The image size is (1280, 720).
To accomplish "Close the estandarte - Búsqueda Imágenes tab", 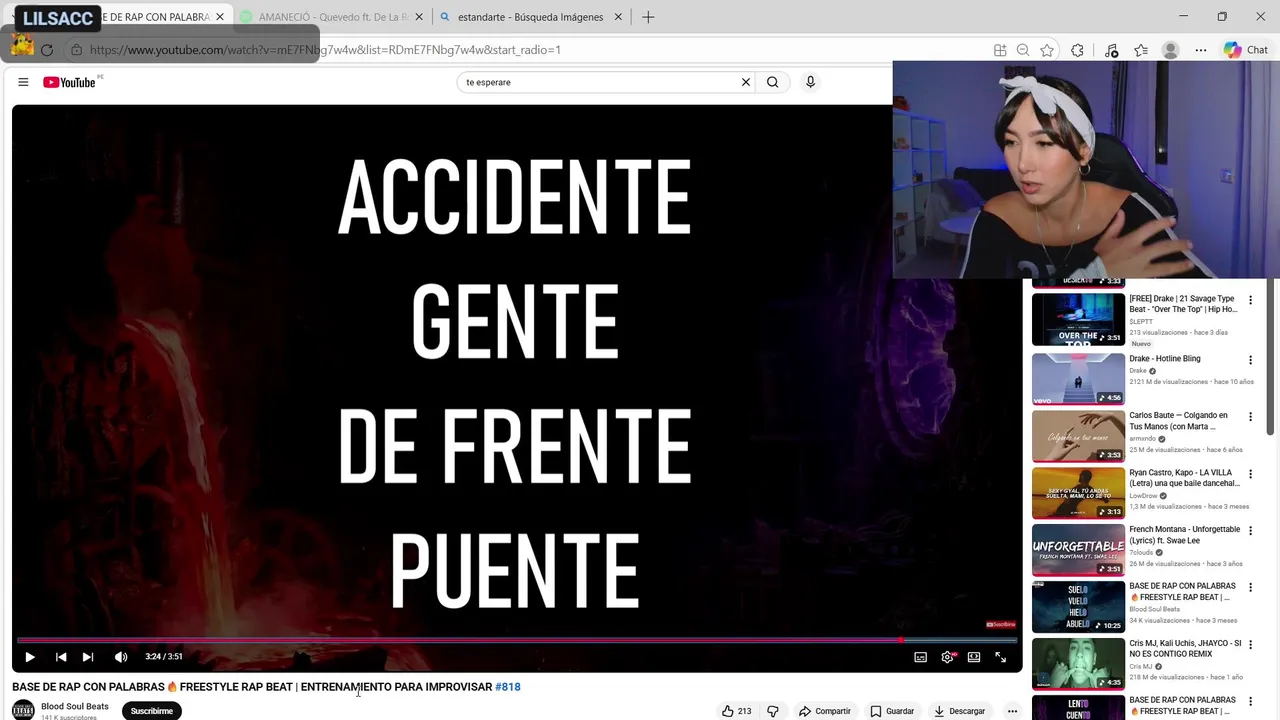I will (618, 17).
